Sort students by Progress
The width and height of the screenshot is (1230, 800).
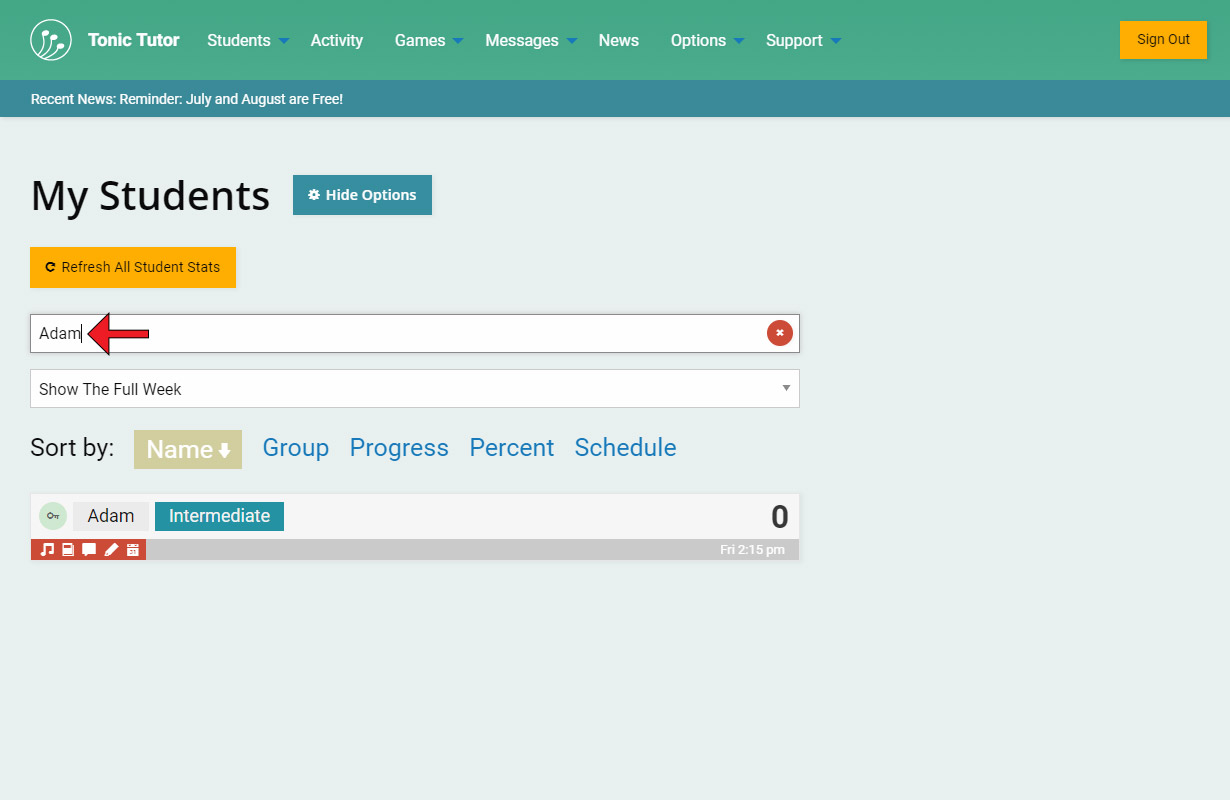398,448
